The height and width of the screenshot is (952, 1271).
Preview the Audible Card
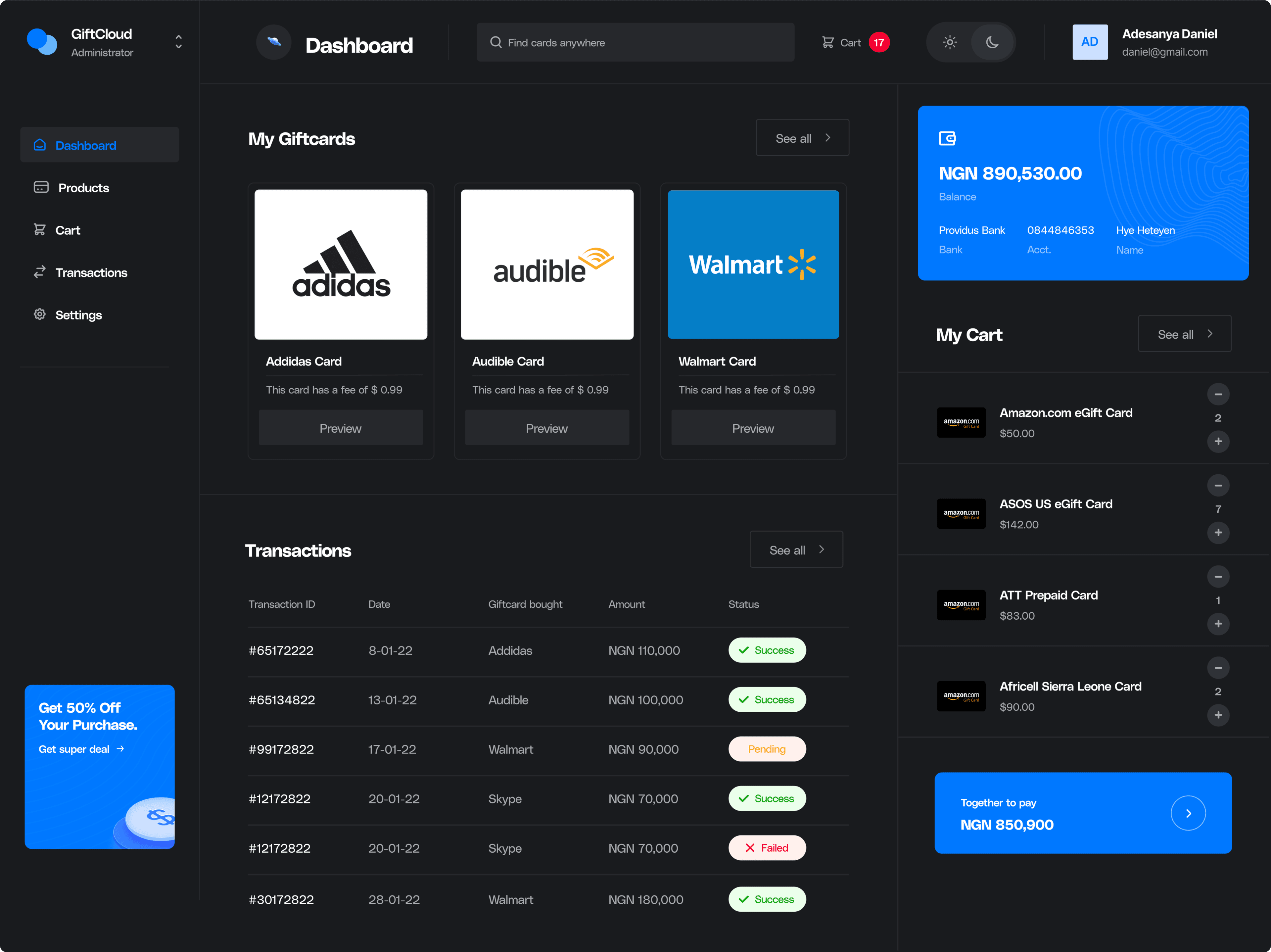547,428
